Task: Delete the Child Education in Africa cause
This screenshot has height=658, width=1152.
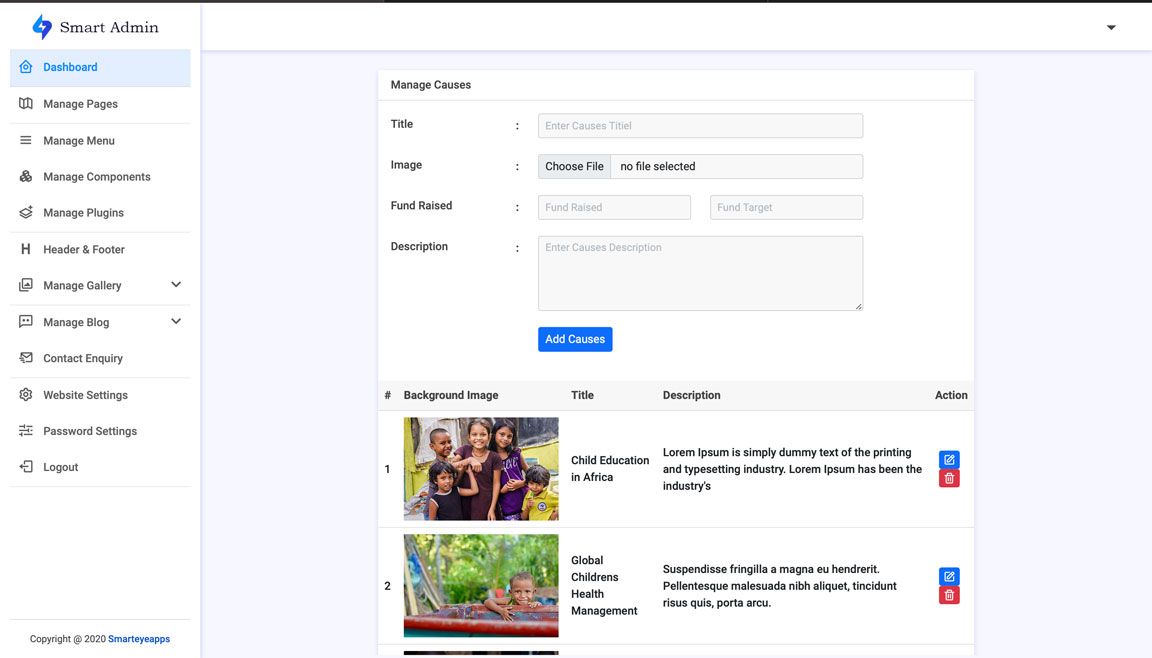Action: [949, 478]
